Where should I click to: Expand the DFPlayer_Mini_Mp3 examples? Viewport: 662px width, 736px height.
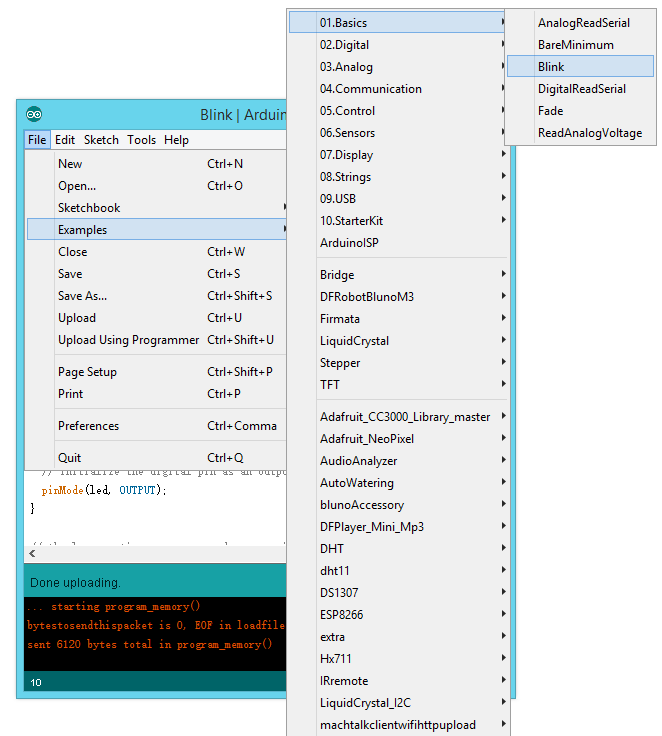(398, 527)
